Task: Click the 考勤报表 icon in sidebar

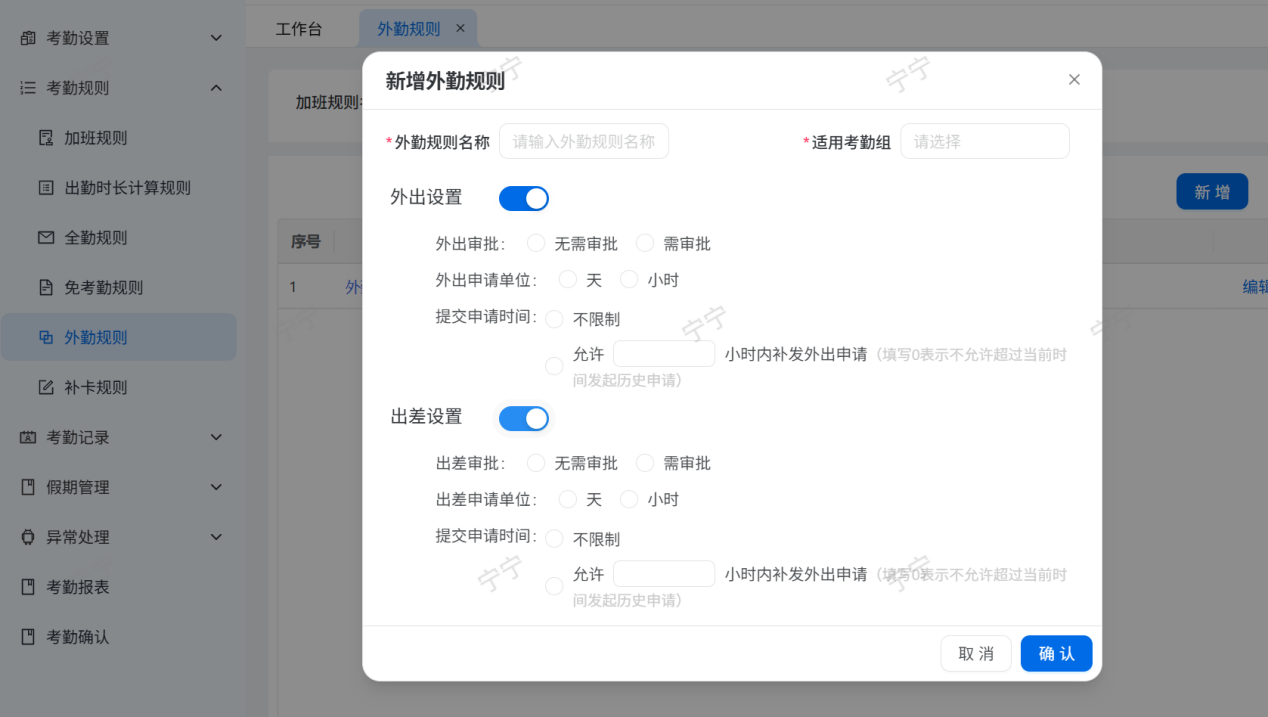Action: [28, 587]
